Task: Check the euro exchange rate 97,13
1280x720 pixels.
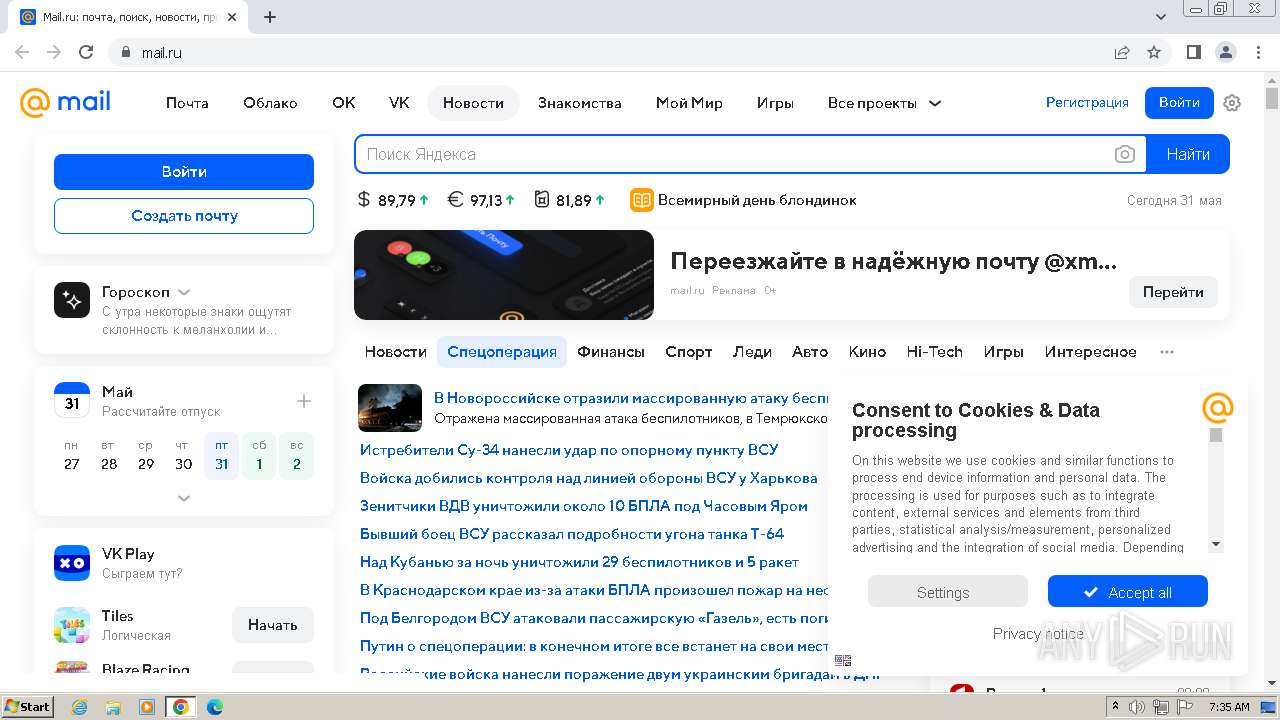Action: (x=481, y=200)
